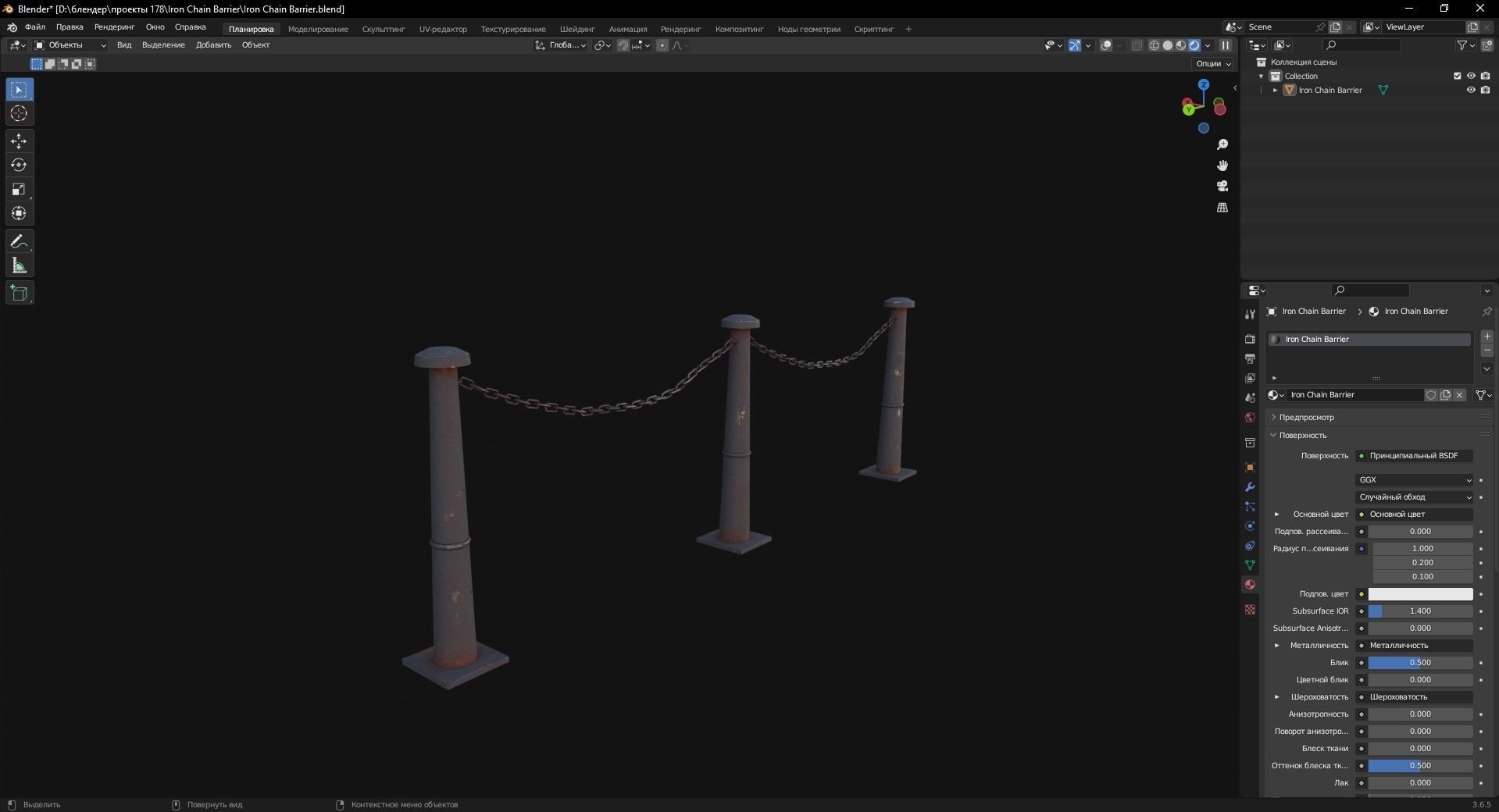Select the Add Cube tool
This screenshot has height=812, width=1499.
click(x=20, y=293)
